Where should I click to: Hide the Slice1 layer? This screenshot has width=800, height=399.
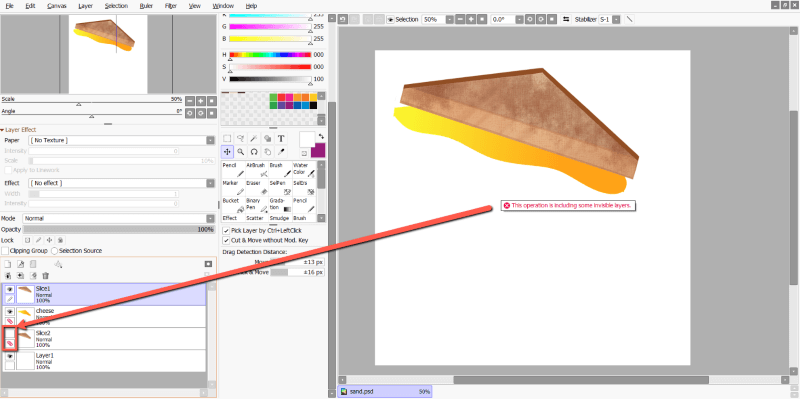click(10, 289)
